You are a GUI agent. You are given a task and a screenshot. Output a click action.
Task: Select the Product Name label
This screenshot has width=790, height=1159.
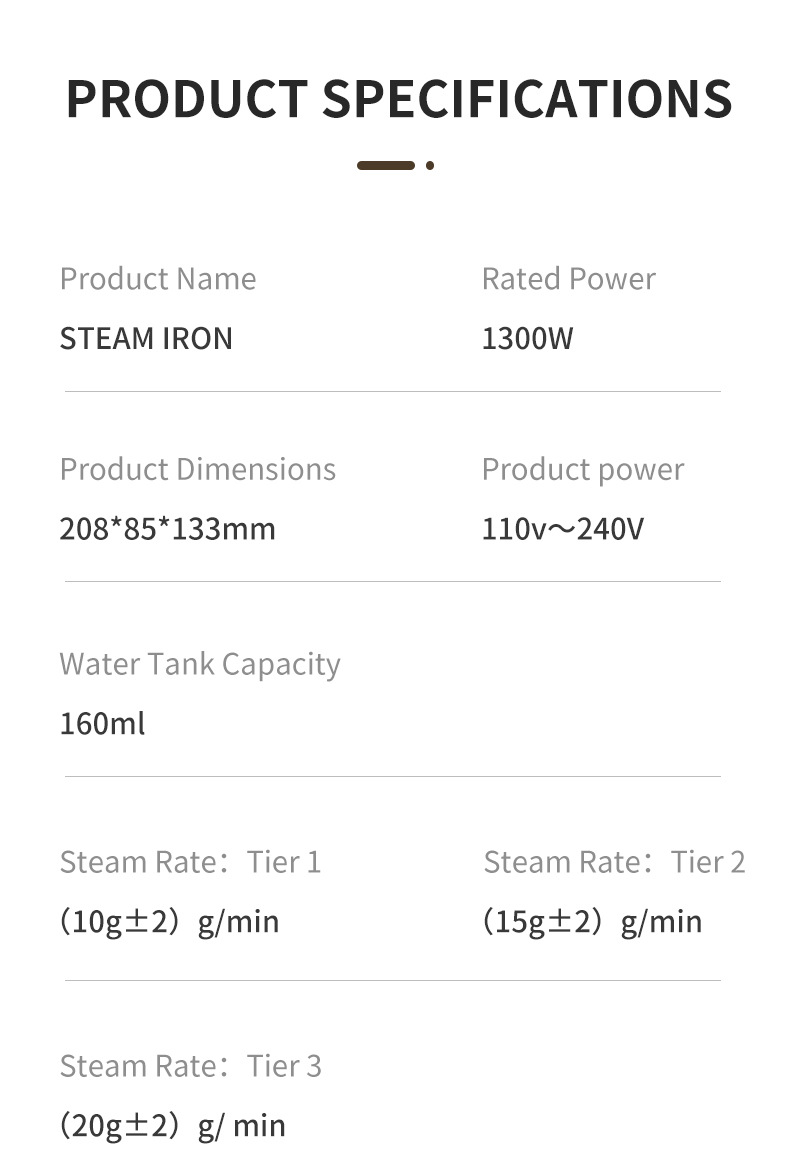[158, 279]
